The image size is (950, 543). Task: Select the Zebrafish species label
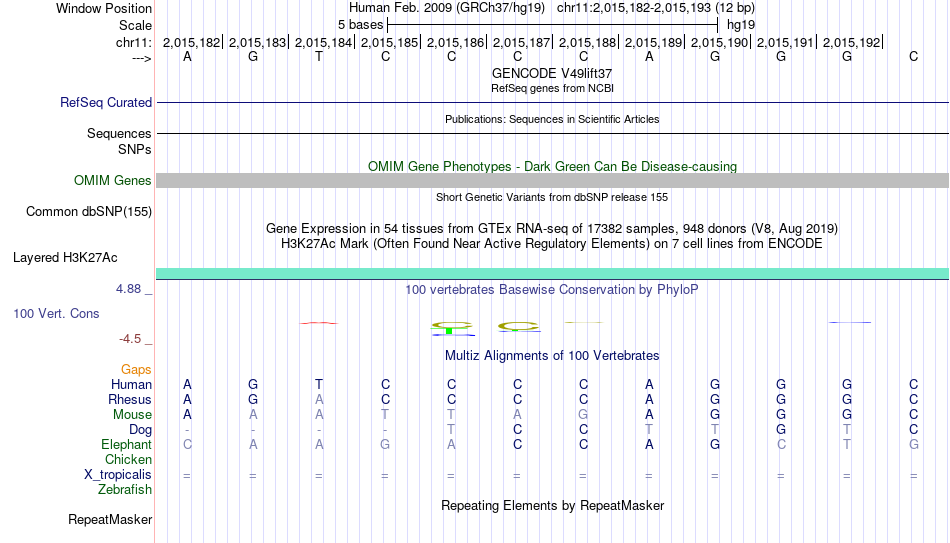(x=125, y=490)
